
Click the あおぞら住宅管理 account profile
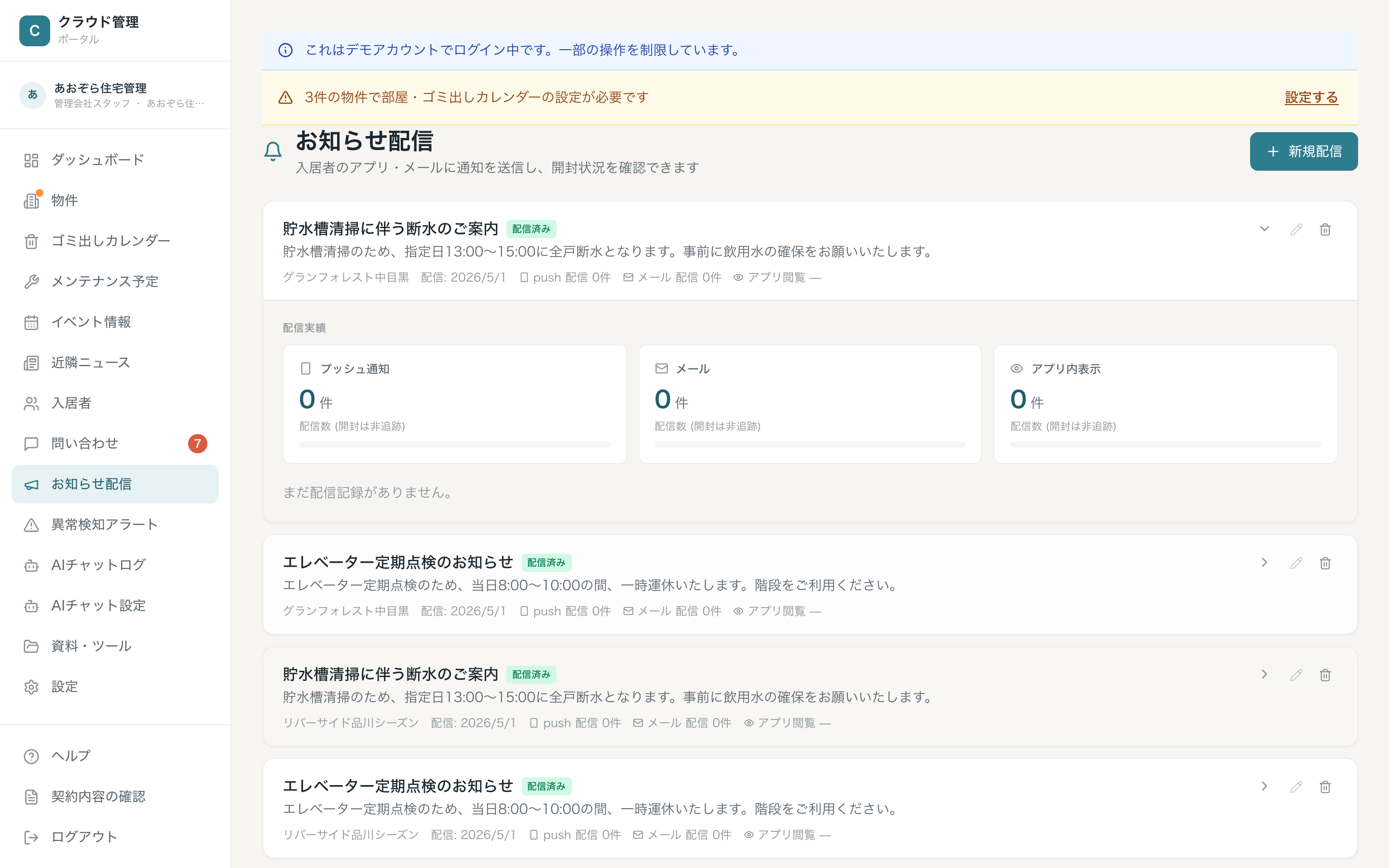coord(115,95)
